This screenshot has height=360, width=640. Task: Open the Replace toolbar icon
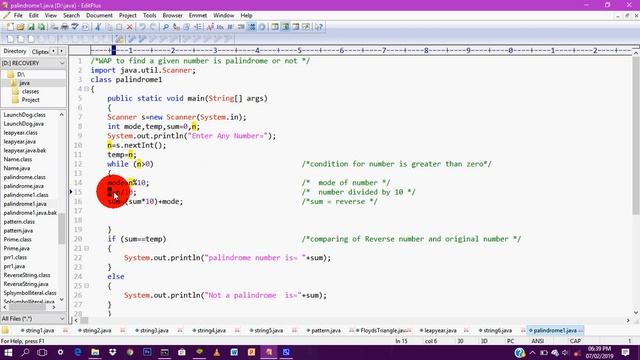click(x=176, y=27)
